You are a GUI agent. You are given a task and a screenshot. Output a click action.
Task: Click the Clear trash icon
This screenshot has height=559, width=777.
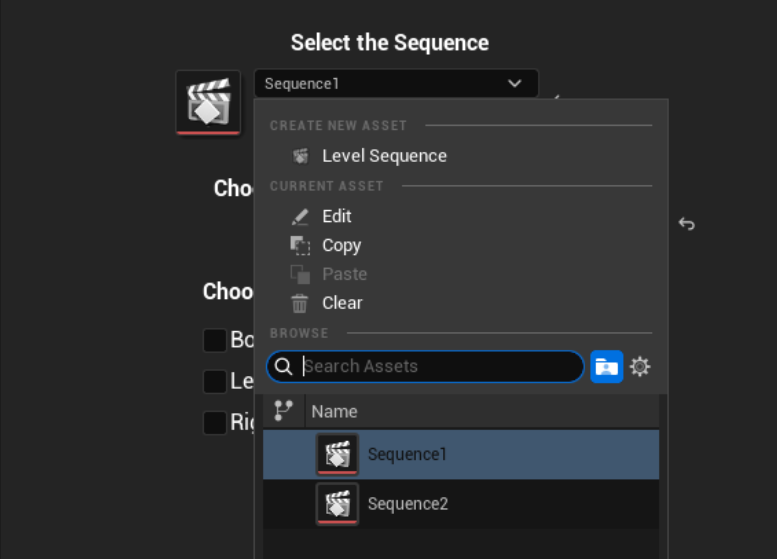[300, 303]
